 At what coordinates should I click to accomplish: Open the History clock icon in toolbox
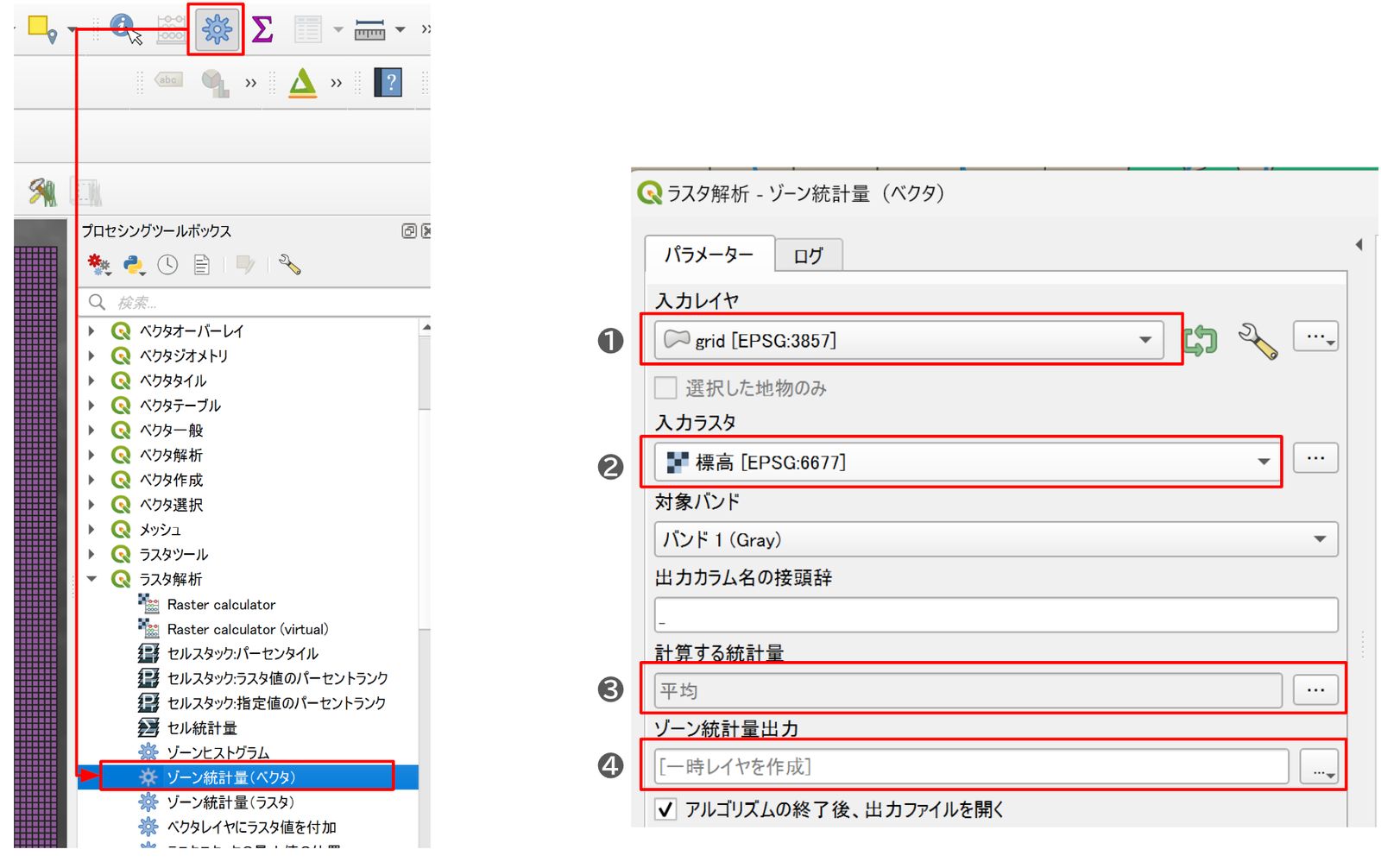[x=167, y=265]
